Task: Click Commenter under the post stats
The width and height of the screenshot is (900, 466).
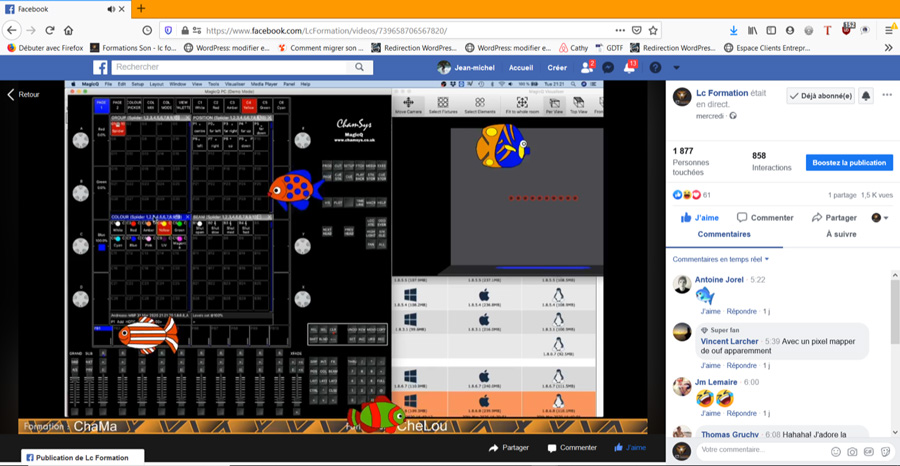Action: tap(765, 218)
